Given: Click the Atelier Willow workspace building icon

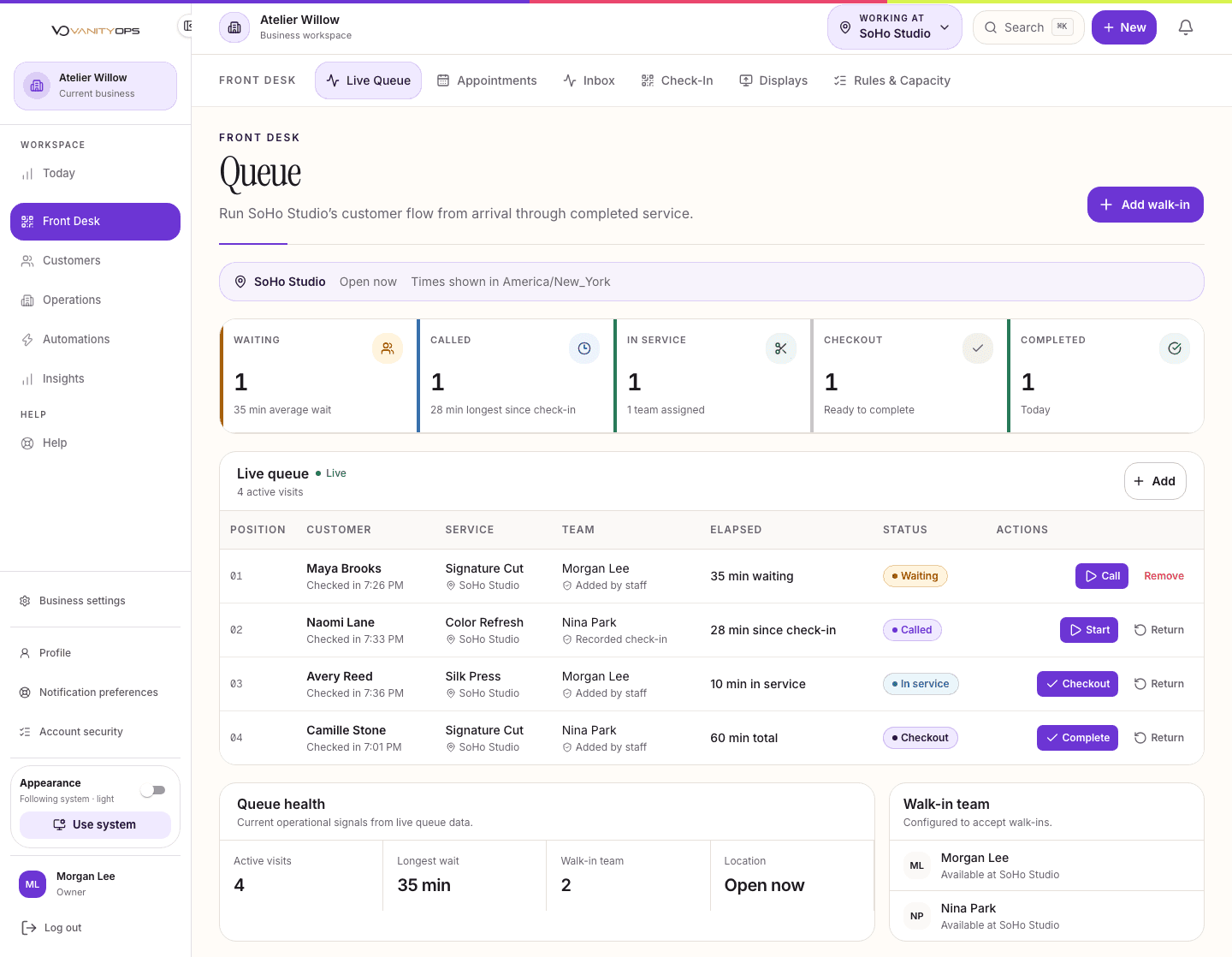Looking at the screenshot, I should 234,27.
